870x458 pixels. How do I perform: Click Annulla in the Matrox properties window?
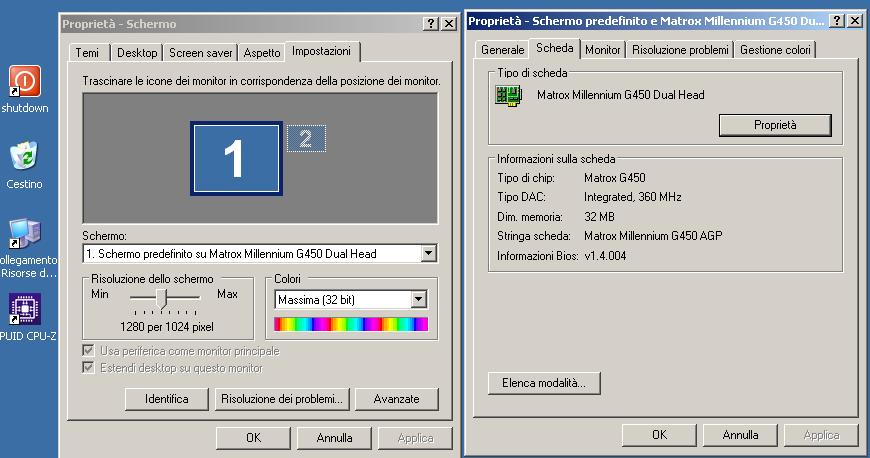point(740,435)
